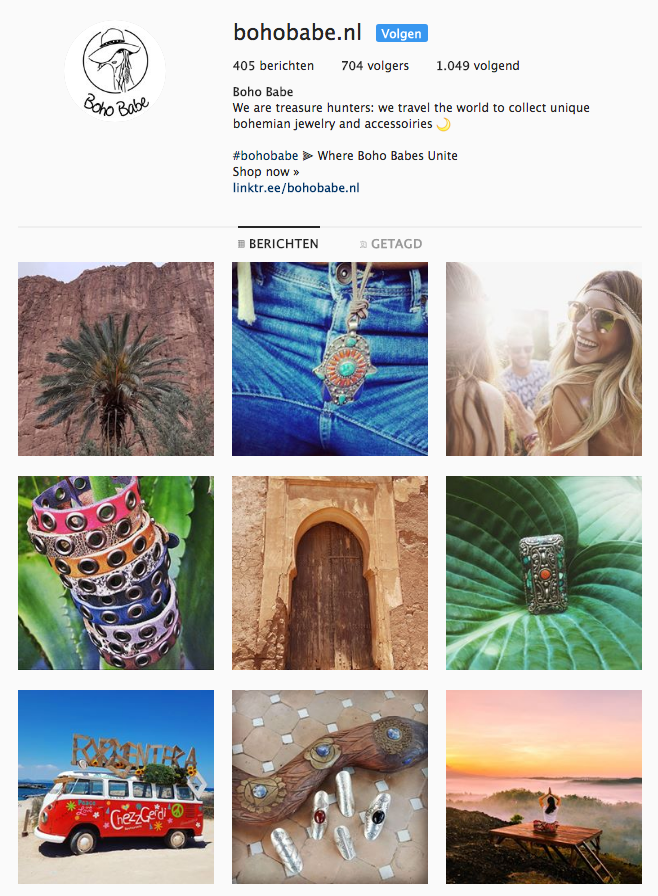Image resolution: width=658 pixels, height=896 pixels.
Task: Switch to the BERICHTEN tab
Action: pos(278,244)
